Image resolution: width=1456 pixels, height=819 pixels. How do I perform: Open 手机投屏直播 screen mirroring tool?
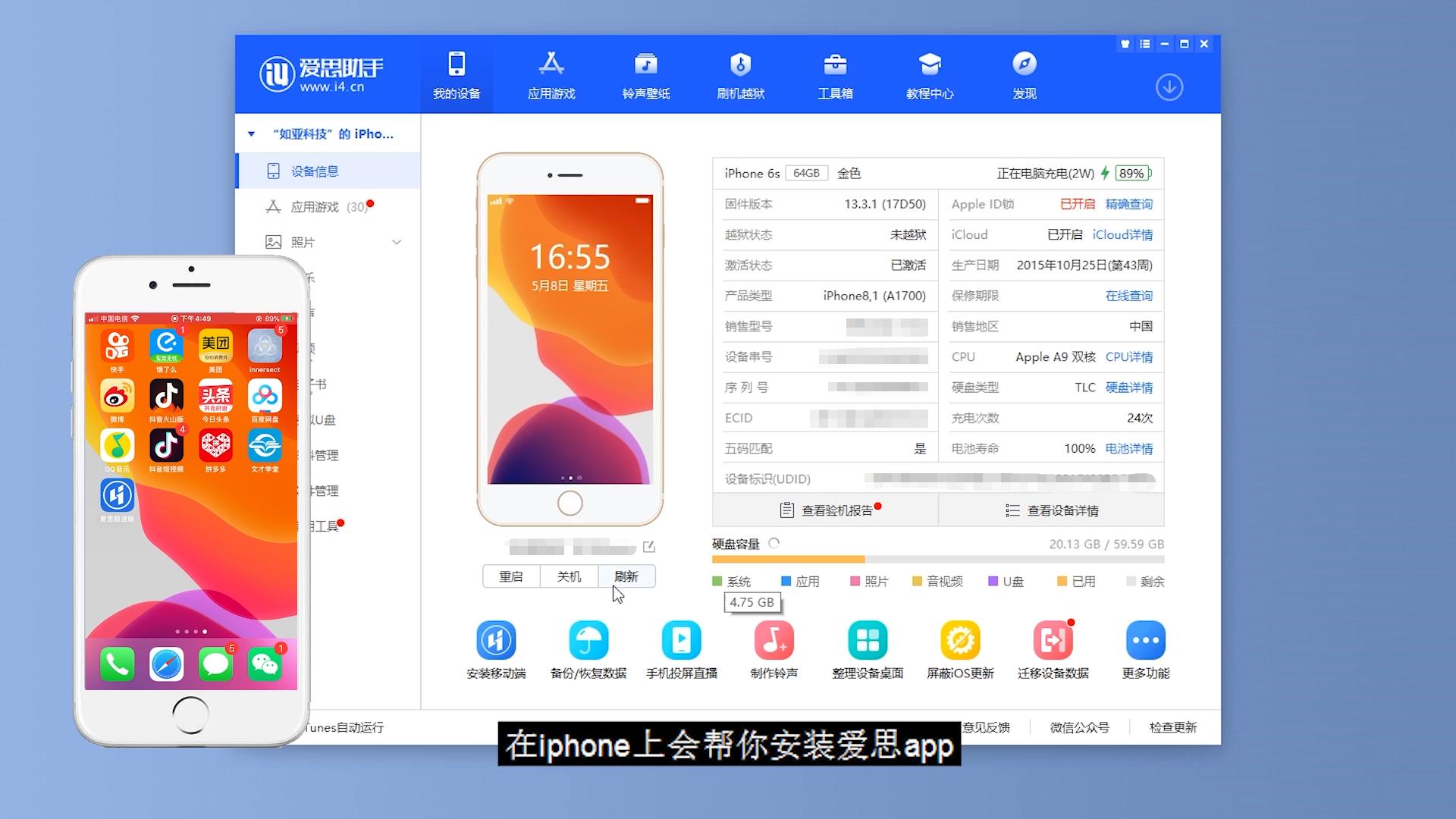(682, 641)
